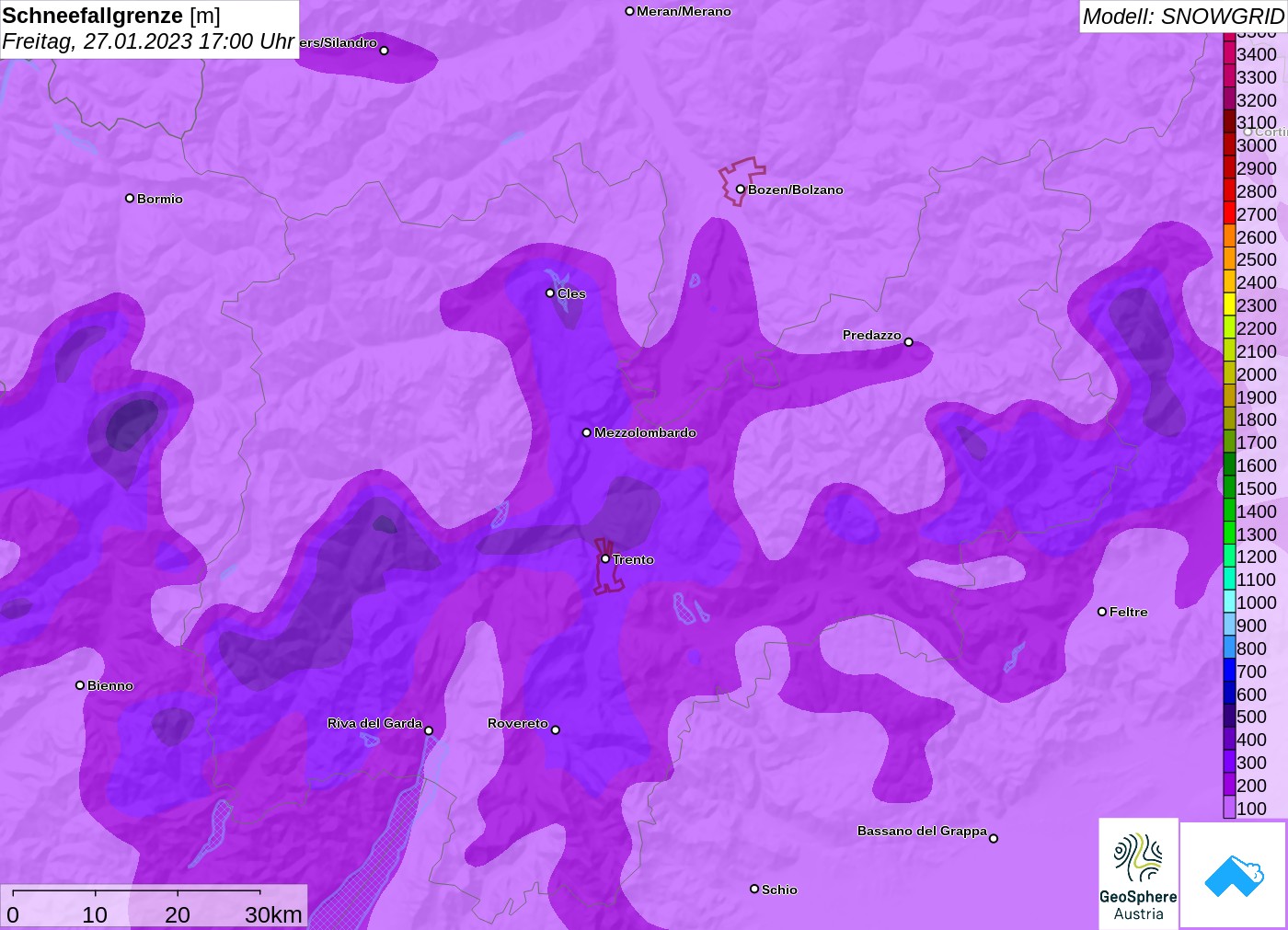The width and height of the screenshot is (1288, 930).
Task: Click the Silandro marker dot
Action: click(384, 51)
